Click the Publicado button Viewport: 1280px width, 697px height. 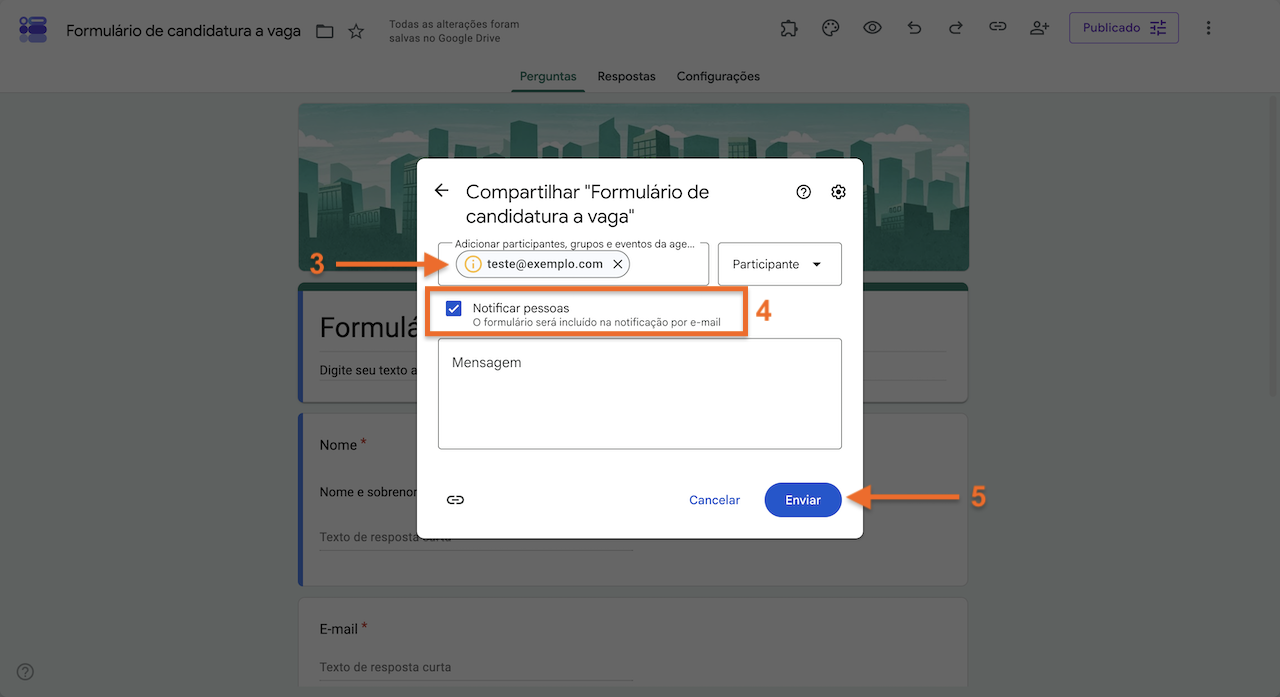point(1124,28)
